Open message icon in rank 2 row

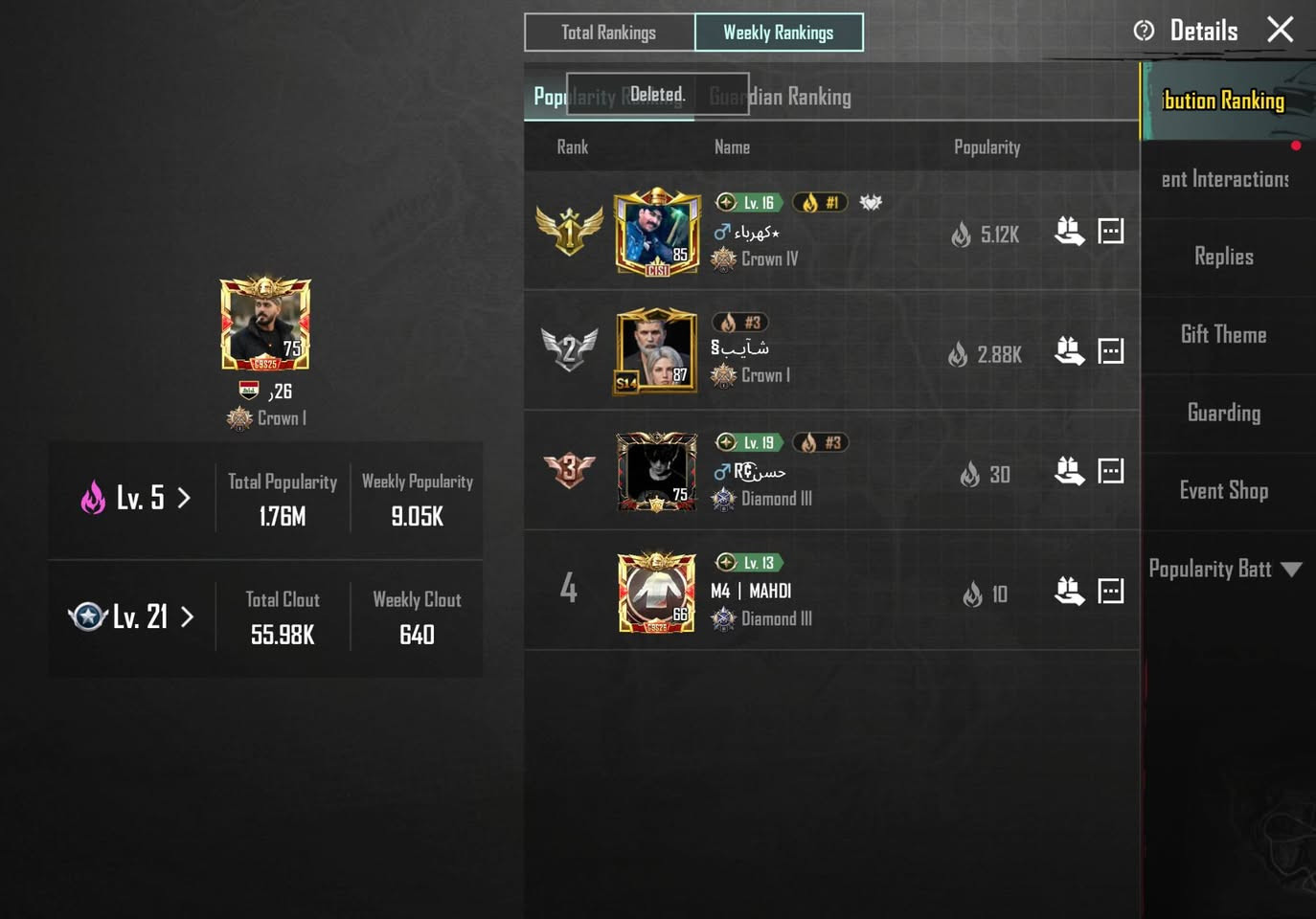tap(1111, 351)
